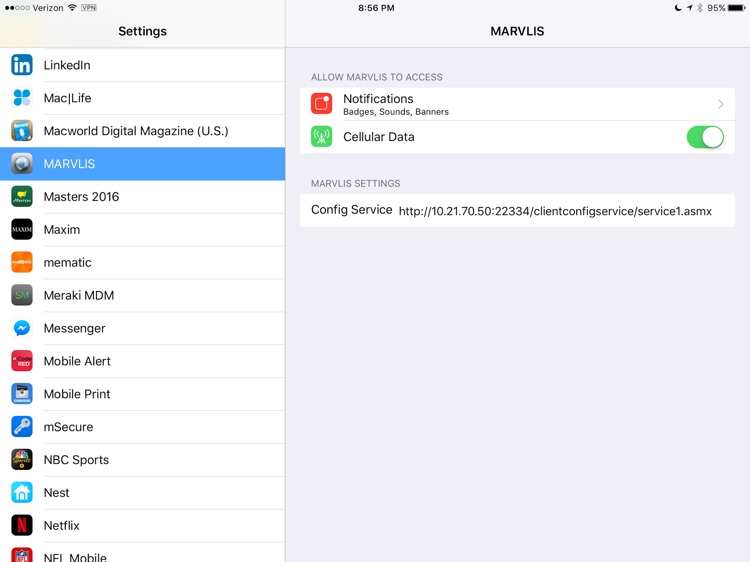Tap the mSecure key icon

click(x=22, y=427)
